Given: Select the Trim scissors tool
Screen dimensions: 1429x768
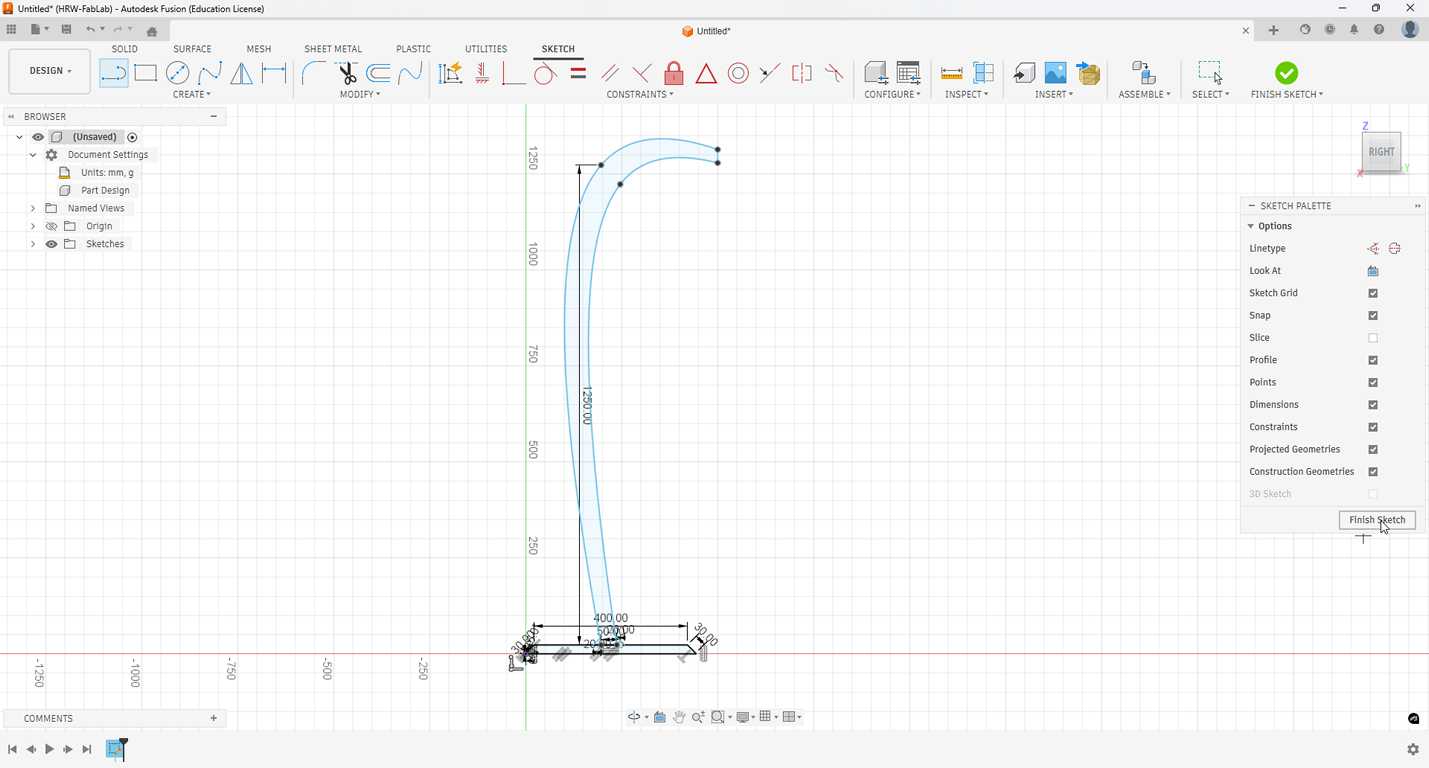Looking at the screenshot, I should pos(346,73).
